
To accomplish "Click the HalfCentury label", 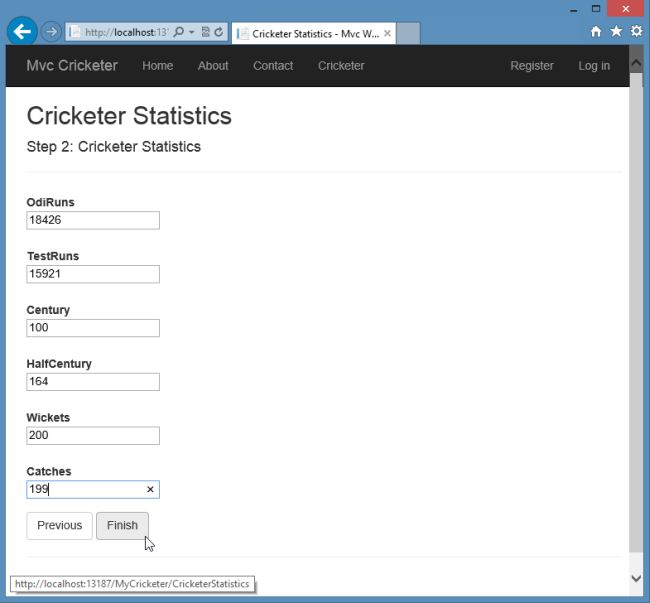I will 59,364.
